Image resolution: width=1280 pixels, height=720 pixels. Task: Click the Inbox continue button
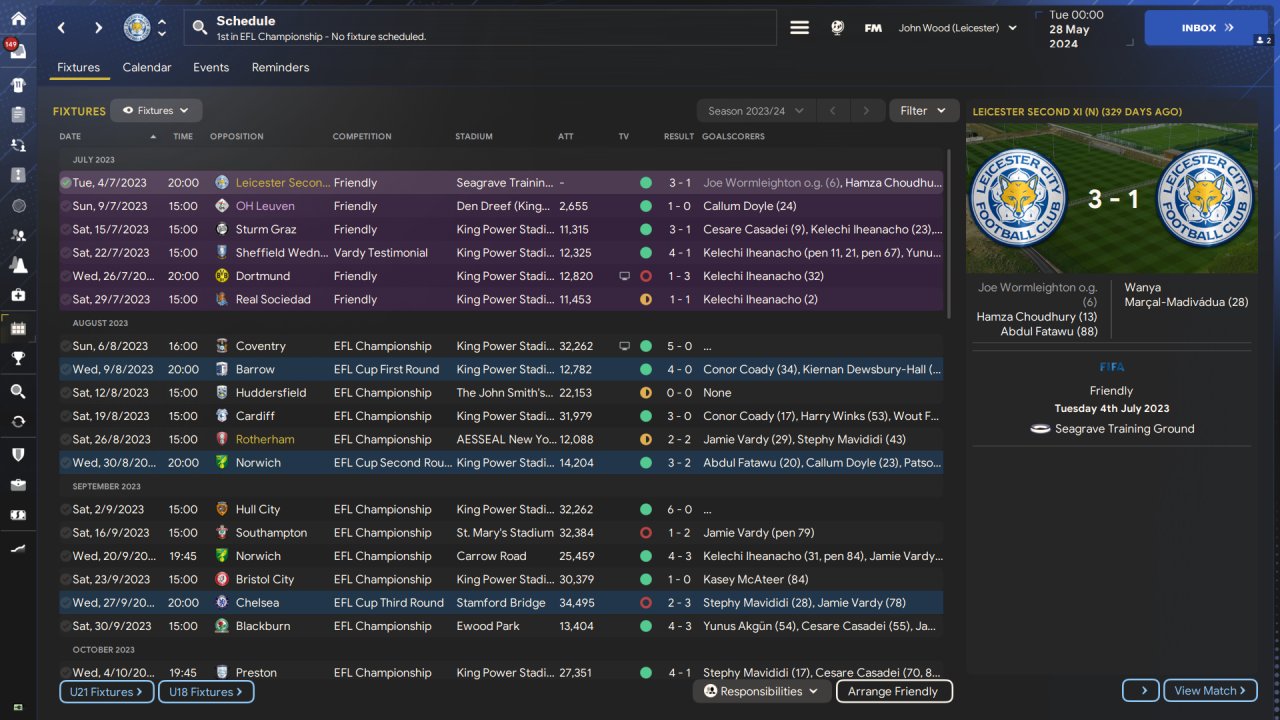coord(1208,28)
